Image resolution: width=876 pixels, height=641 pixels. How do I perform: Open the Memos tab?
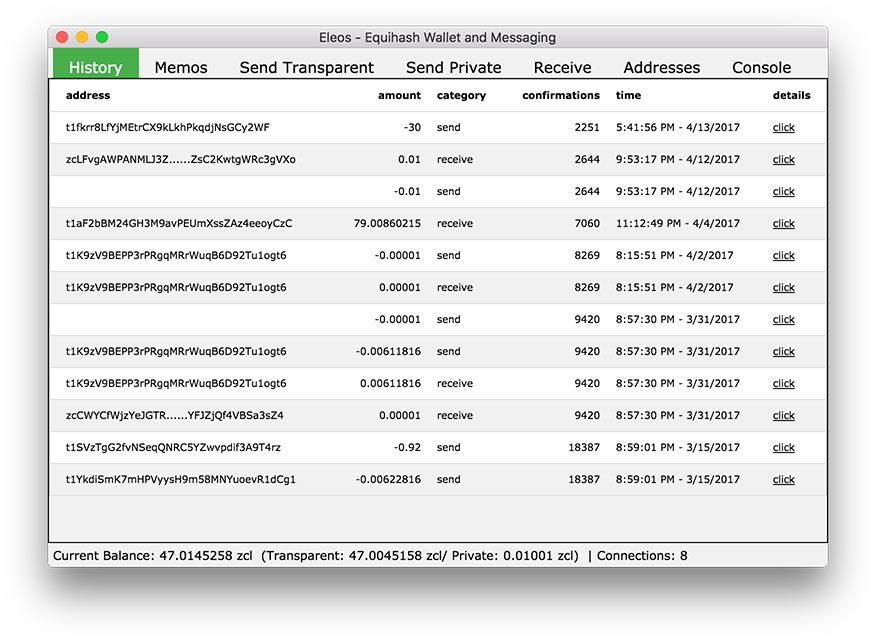tap(181, 68)
